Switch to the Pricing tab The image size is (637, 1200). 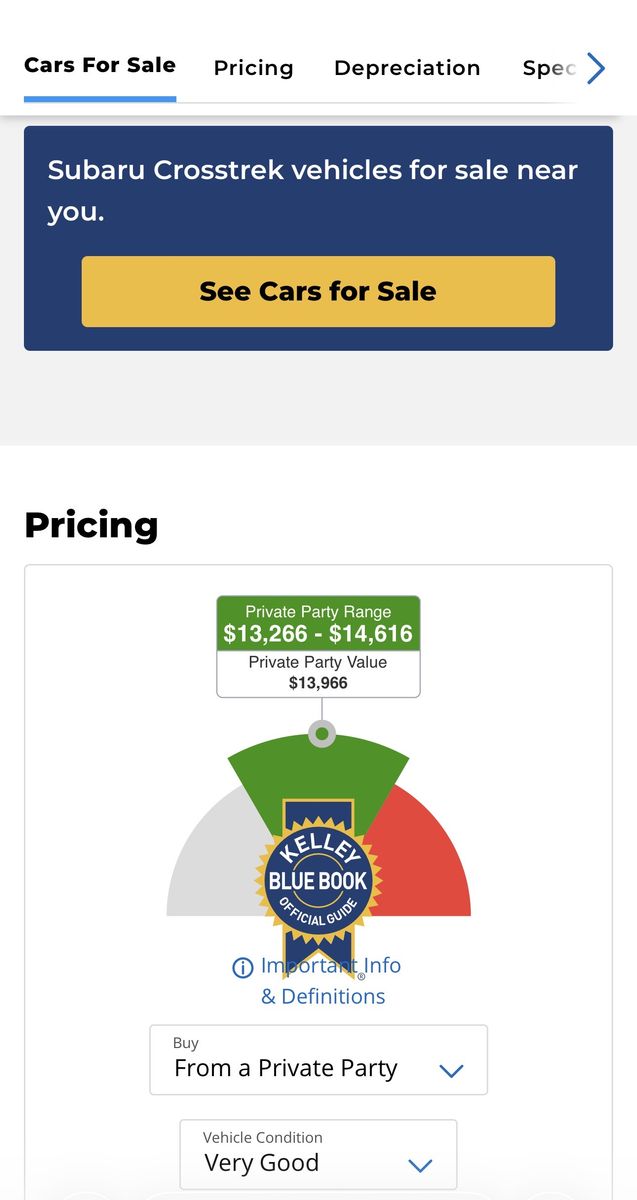pos(254,68)
